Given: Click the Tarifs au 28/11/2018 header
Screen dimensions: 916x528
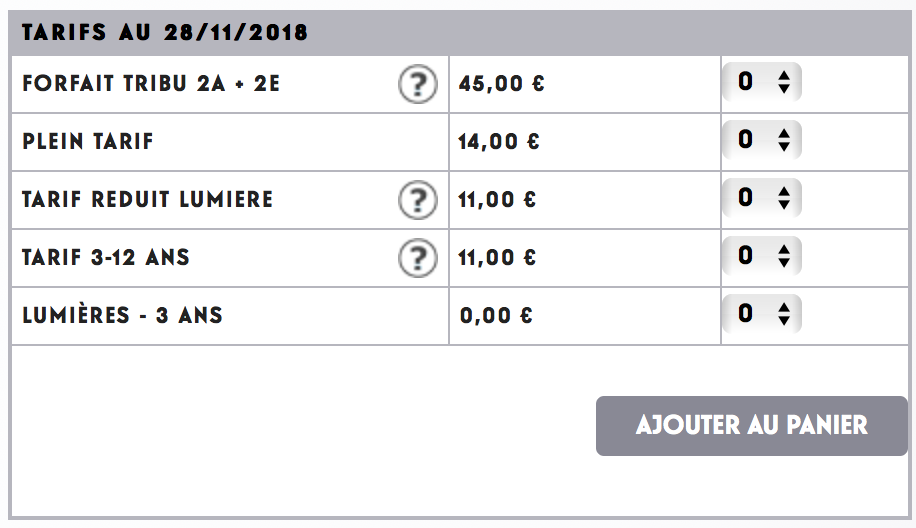Looking at the screenshot, I should pos(165,32).
